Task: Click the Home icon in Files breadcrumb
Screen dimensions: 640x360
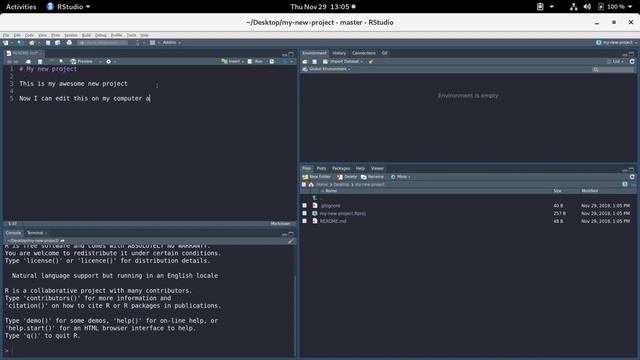Action: click(x=311, y=184)
